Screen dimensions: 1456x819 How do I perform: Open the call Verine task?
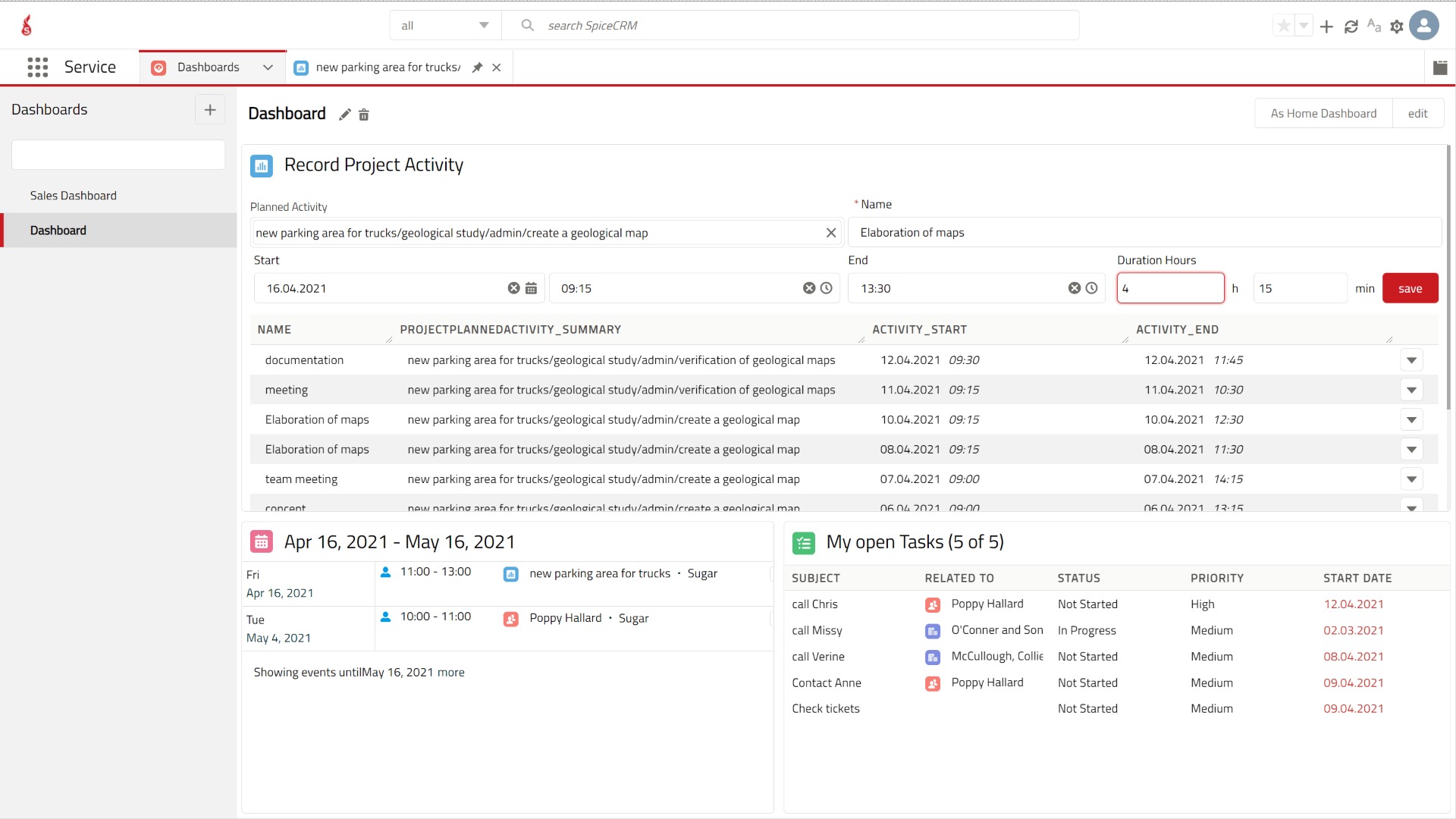point(818,657)
